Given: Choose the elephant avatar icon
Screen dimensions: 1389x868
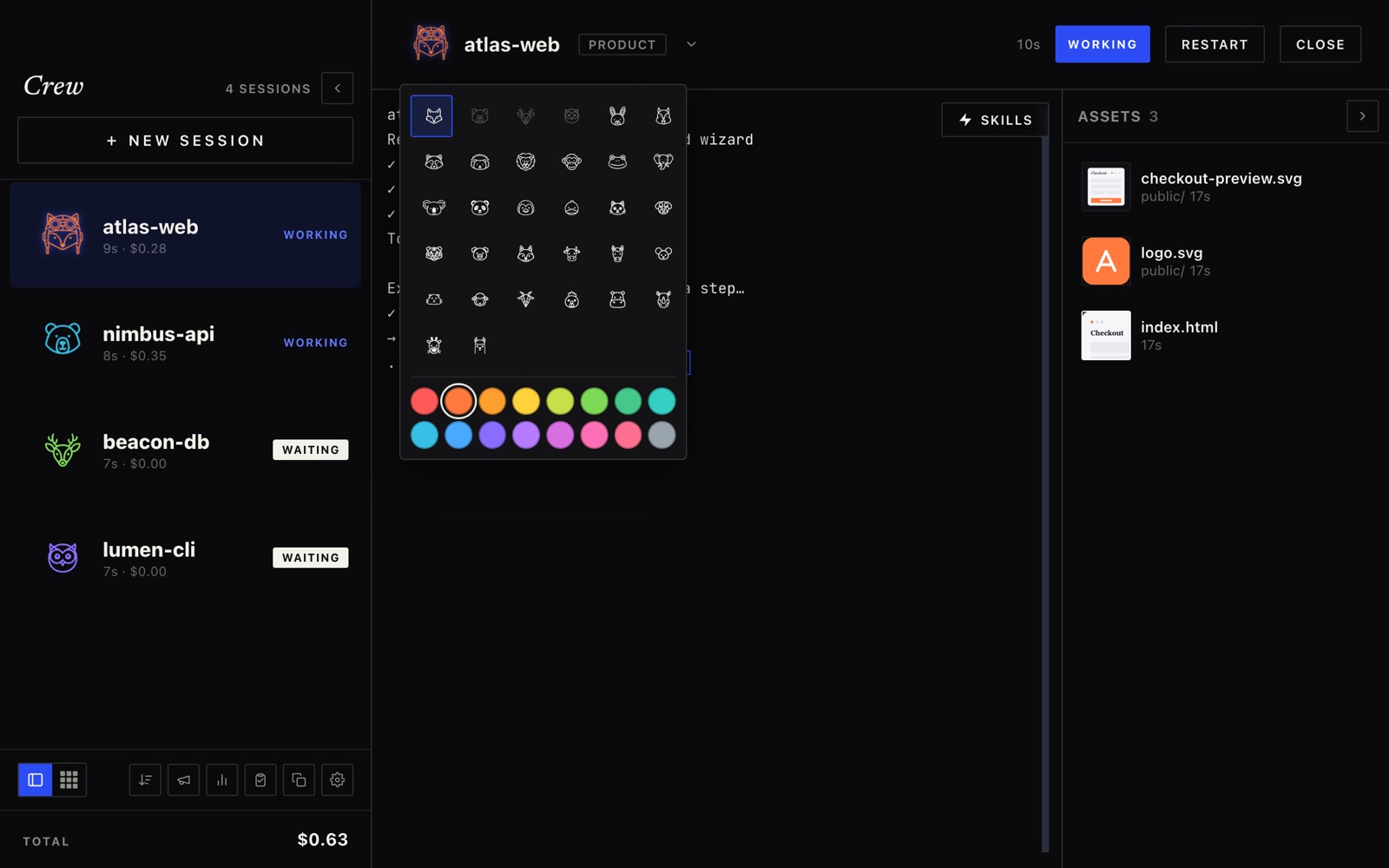Looking at the screenshot, I should 663,162.
